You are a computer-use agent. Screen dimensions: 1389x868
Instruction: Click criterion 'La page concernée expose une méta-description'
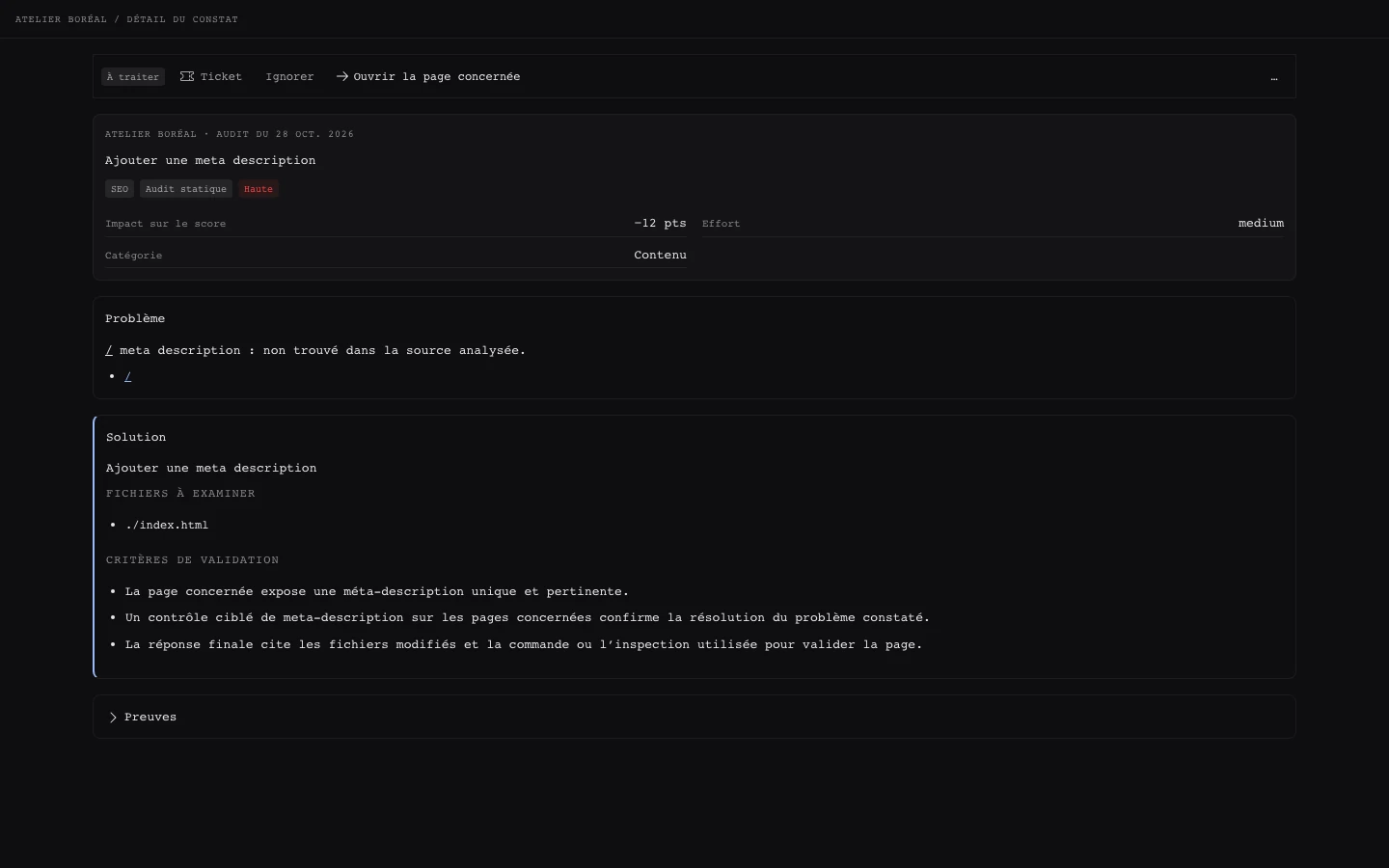tap(377, 592)
